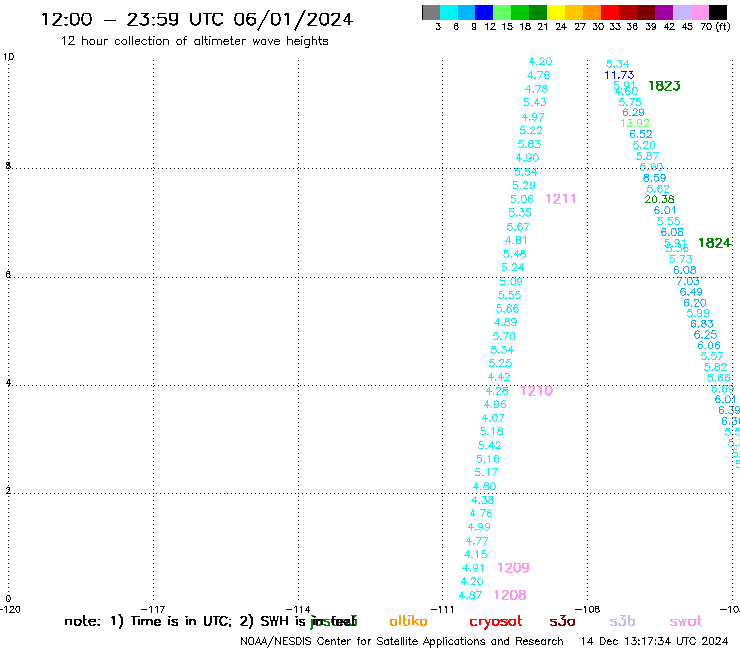Click subtitle '12 hour collection of altimeter wave heights'
Viewport: 740px width, 650px height.
click(x=194, y=41)
